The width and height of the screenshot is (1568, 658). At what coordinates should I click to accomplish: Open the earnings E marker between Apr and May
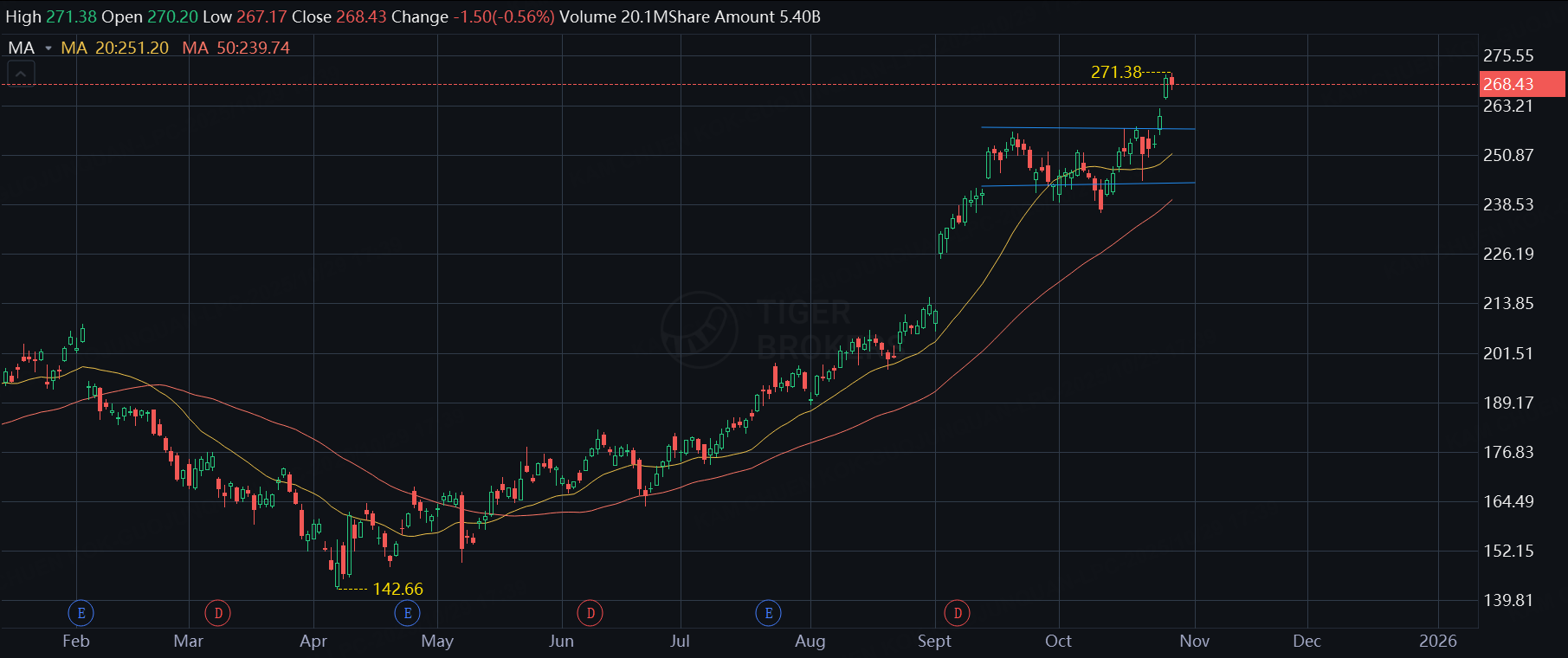408,614
